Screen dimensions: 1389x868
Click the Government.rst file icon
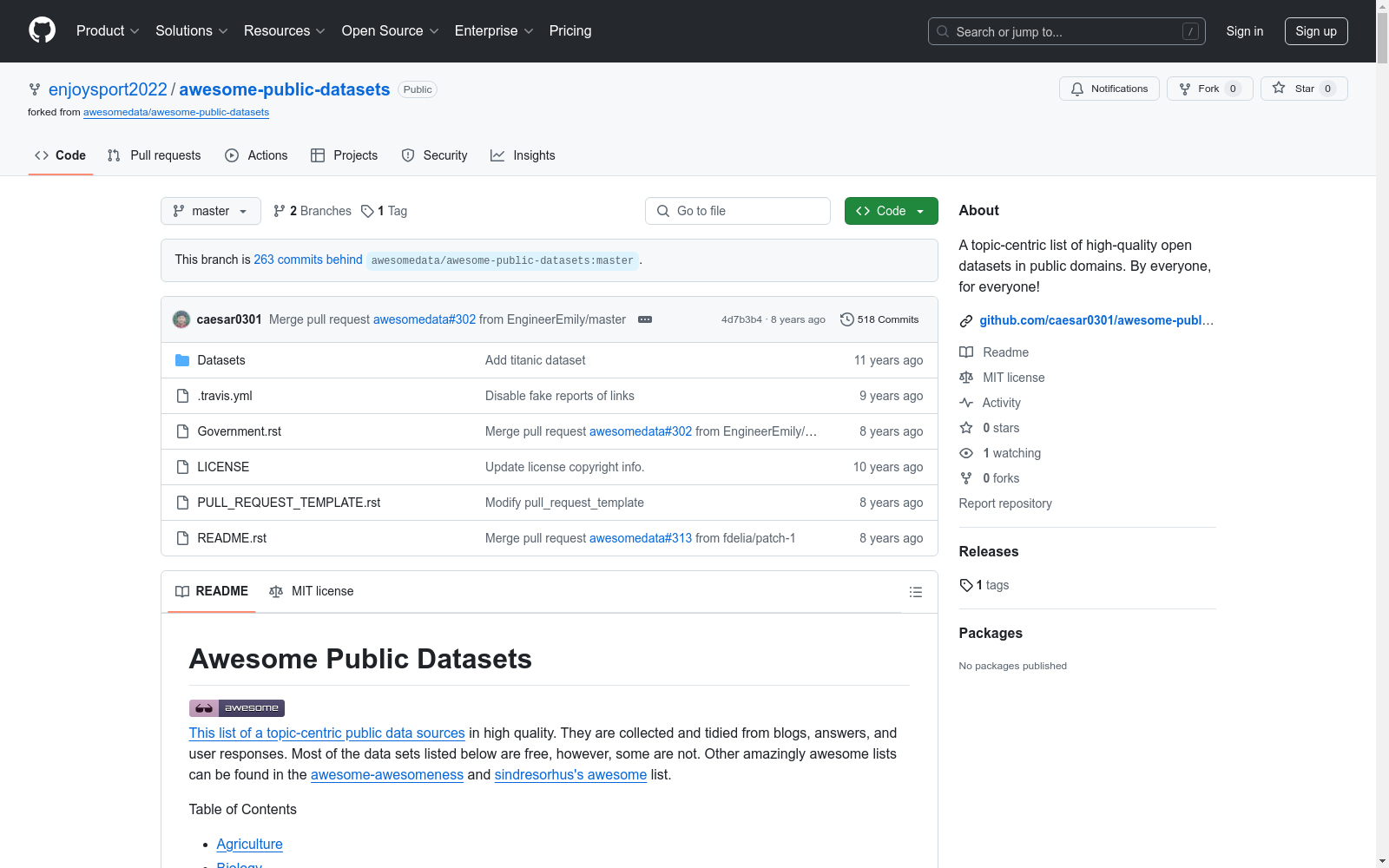point(182,431)
